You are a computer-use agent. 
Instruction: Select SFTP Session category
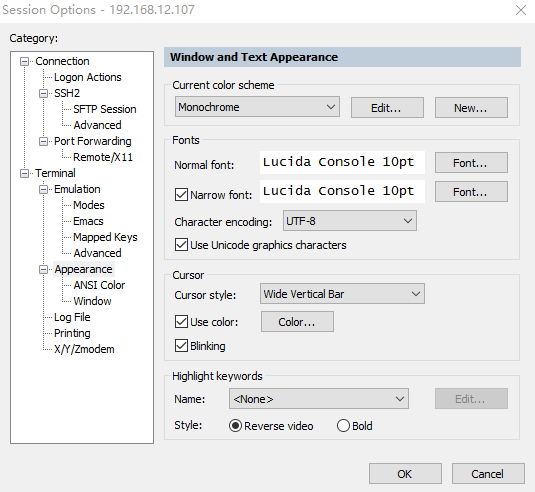coord(105,109)
